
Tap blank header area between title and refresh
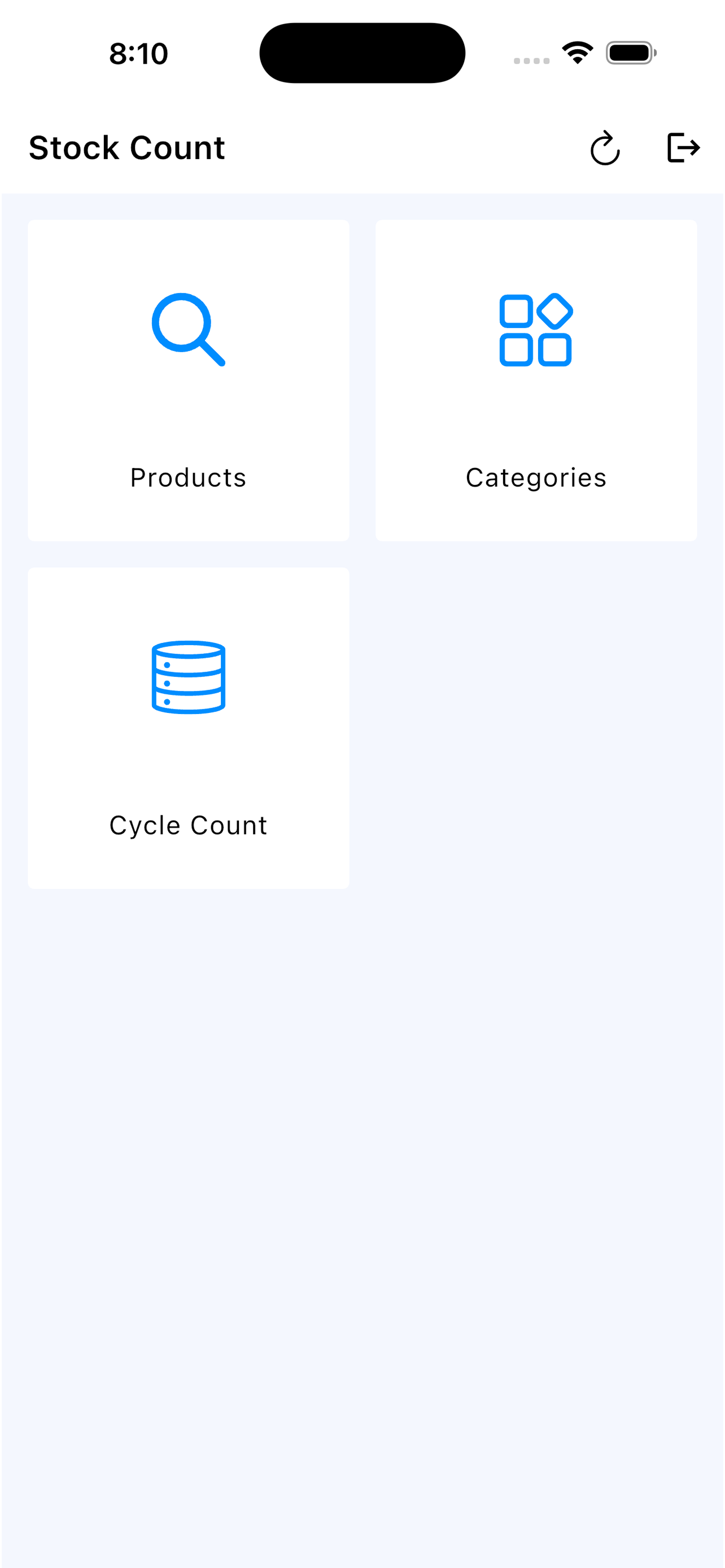click(402, 148)
